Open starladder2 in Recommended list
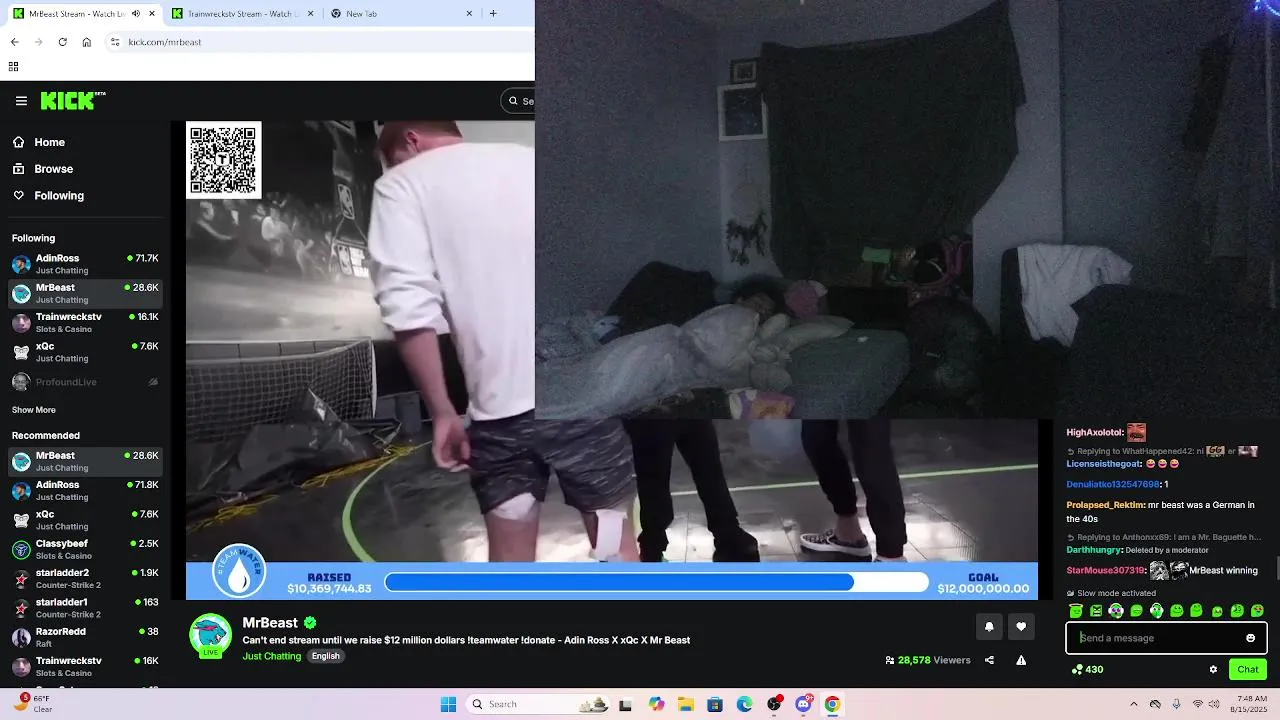The height and width of the screenshot is (720, 1280). pyautogui.click(x=86, y=579)
